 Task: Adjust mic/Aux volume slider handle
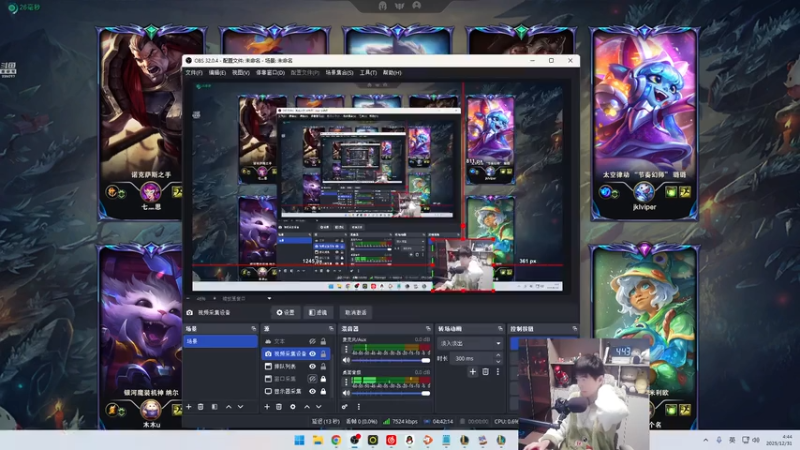(426, 360)
